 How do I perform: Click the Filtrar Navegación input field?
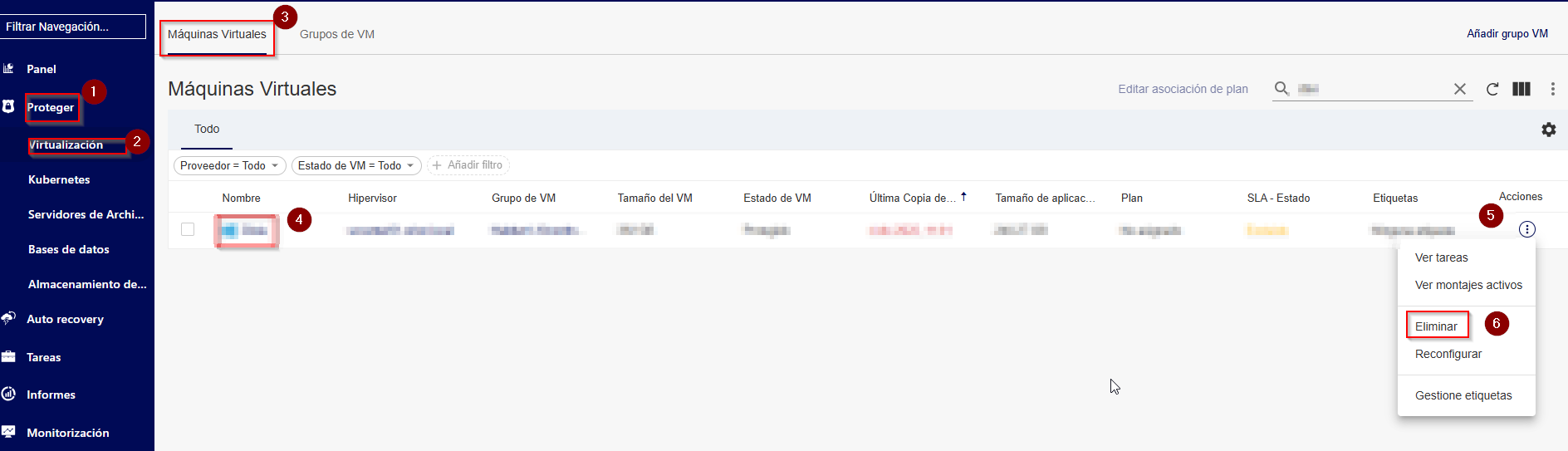pos(73,27)
